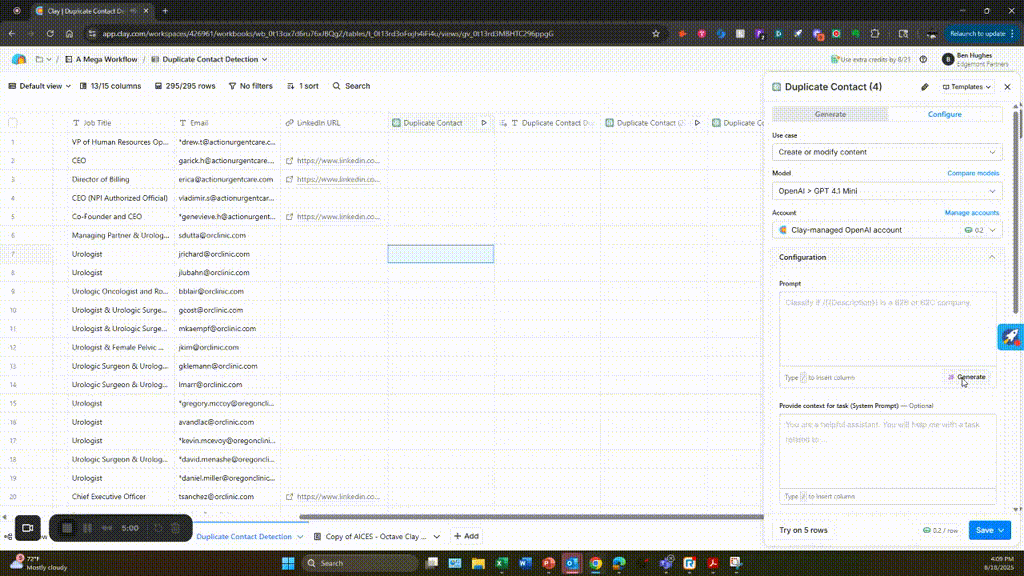Collapse the Configuration section chevron
The width and height of the screenshot is (1024, 576).
pyautogui.click(x=992, y=257)
